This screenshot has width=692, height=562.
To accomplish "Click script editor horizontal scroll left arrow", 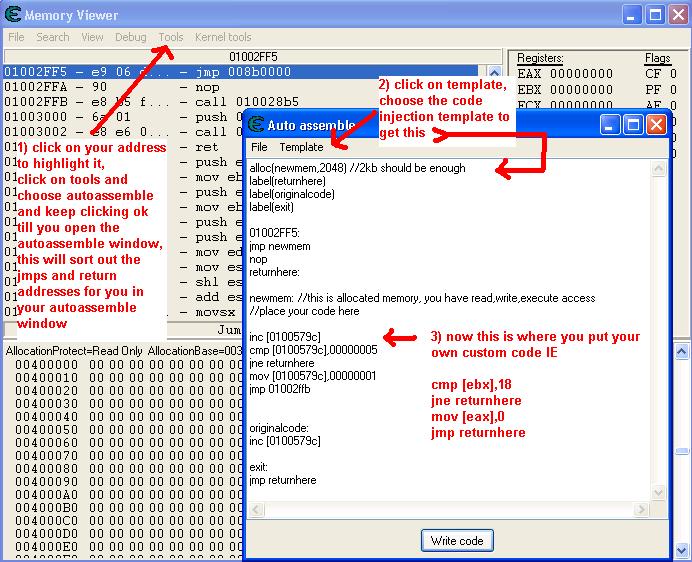I will (x=256, y=509).
